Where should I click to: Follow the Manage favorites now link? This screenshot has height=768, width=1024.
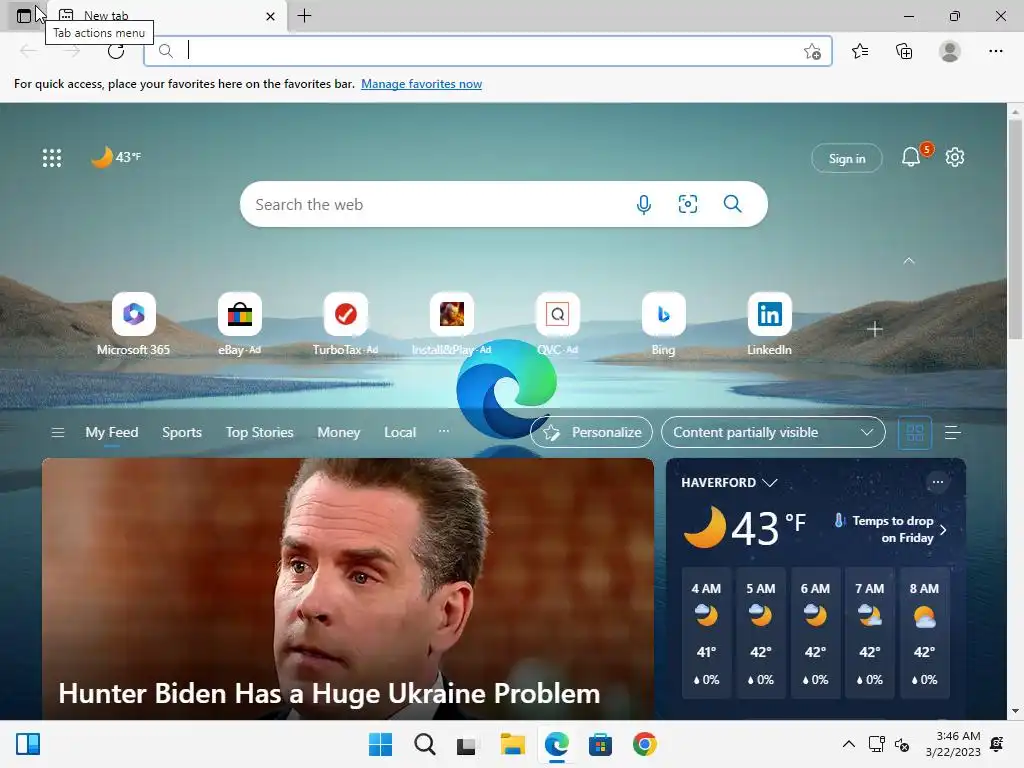coord(421,84)
